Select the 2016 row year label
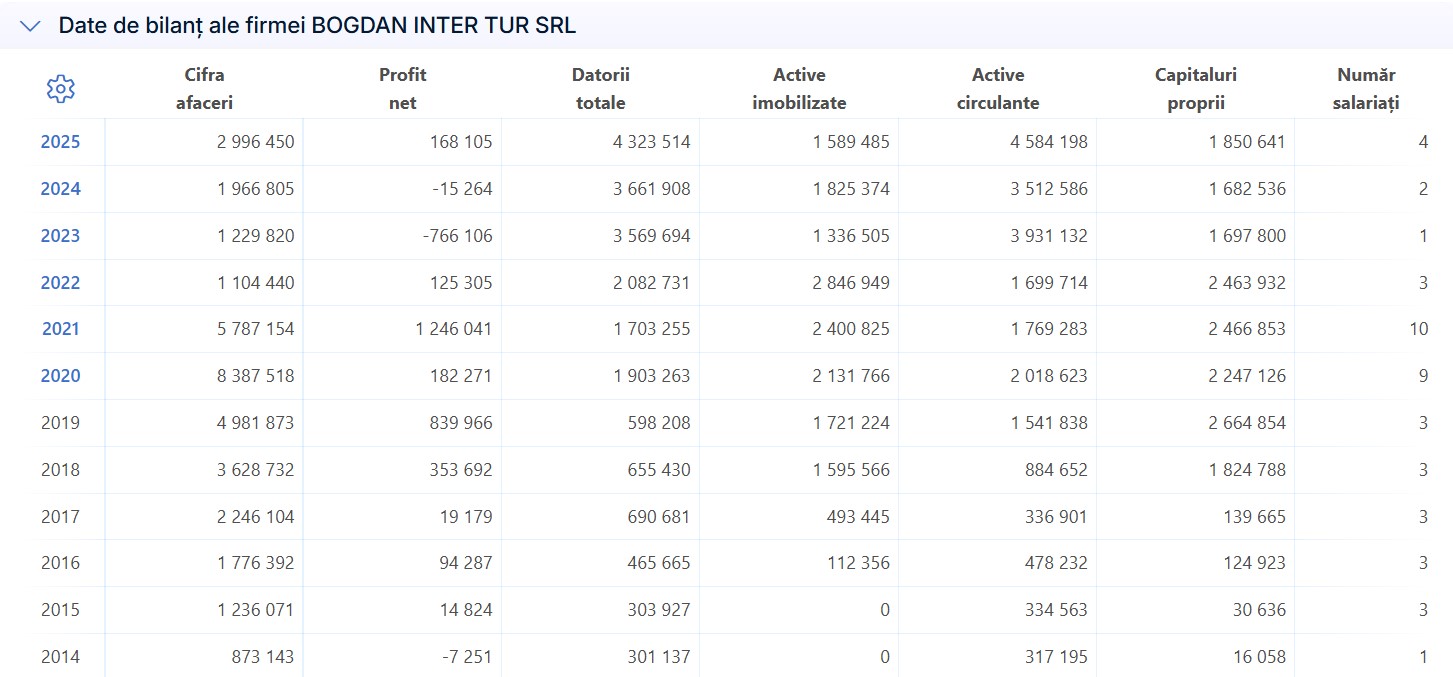Image resolution: width=1453 pixels, height=677 pixels. (x=60, y=563)
